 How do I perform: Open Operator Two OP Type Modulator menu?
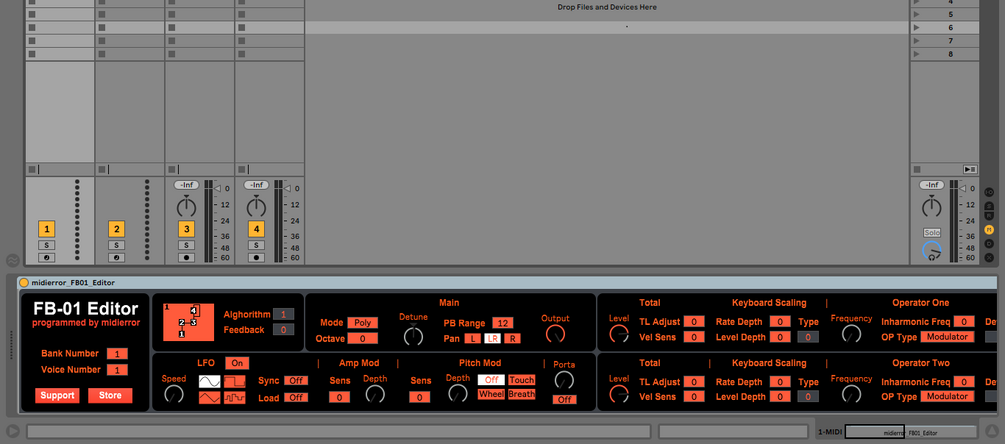click(947, 397)
